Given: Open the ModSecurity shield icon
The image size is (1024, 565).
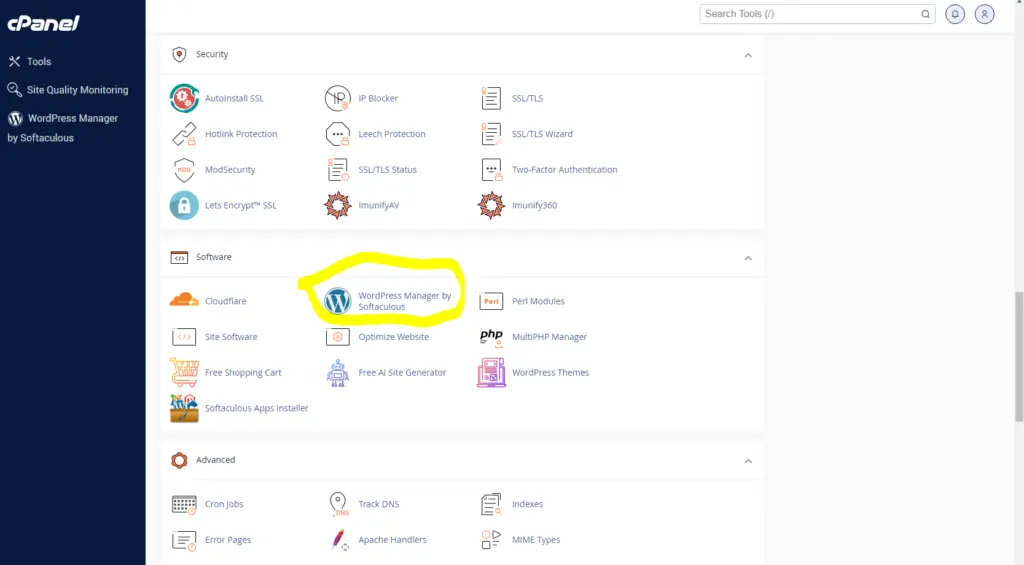Looking at the screenshot, I should (184, 170).
